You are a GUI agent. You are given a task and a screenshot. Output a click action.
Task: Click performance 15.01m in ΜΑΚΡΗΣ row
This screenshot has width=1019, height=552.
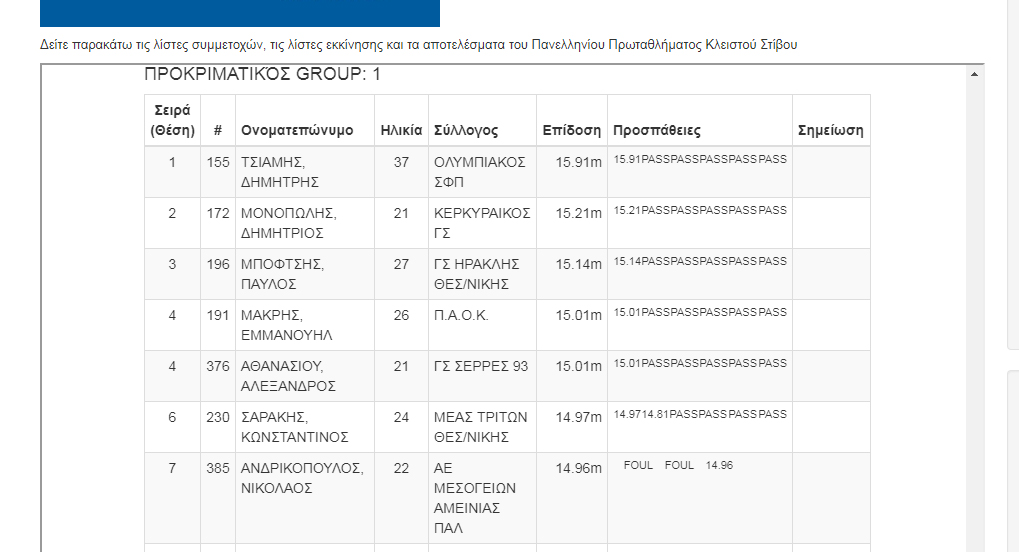pyautogui.click(x=578, y=315)
